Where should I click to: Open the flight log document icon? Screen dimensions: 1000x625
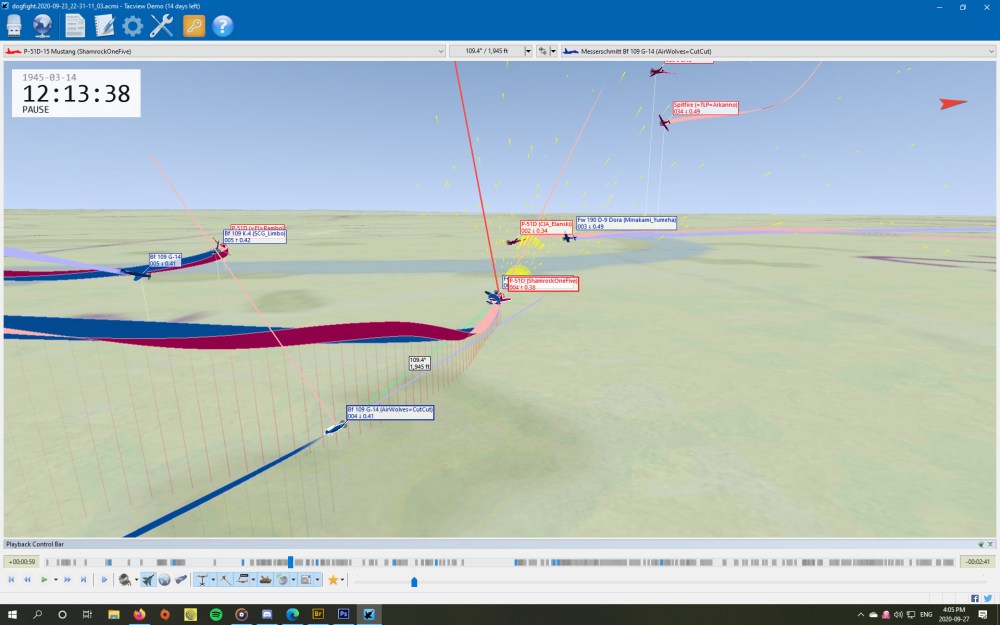(74, 26)
